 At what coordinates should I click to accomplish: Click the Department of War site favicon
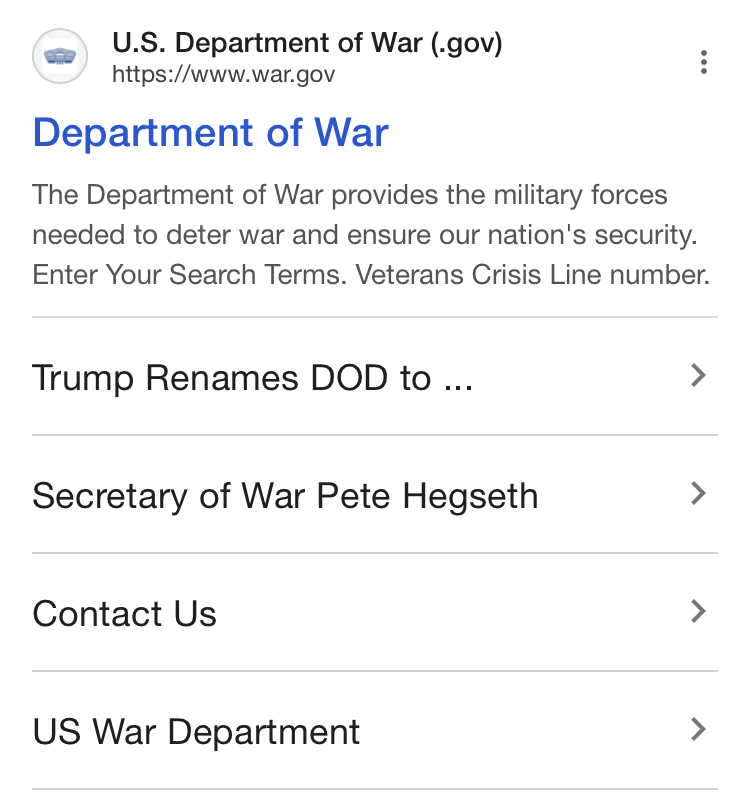coord(60,58)
